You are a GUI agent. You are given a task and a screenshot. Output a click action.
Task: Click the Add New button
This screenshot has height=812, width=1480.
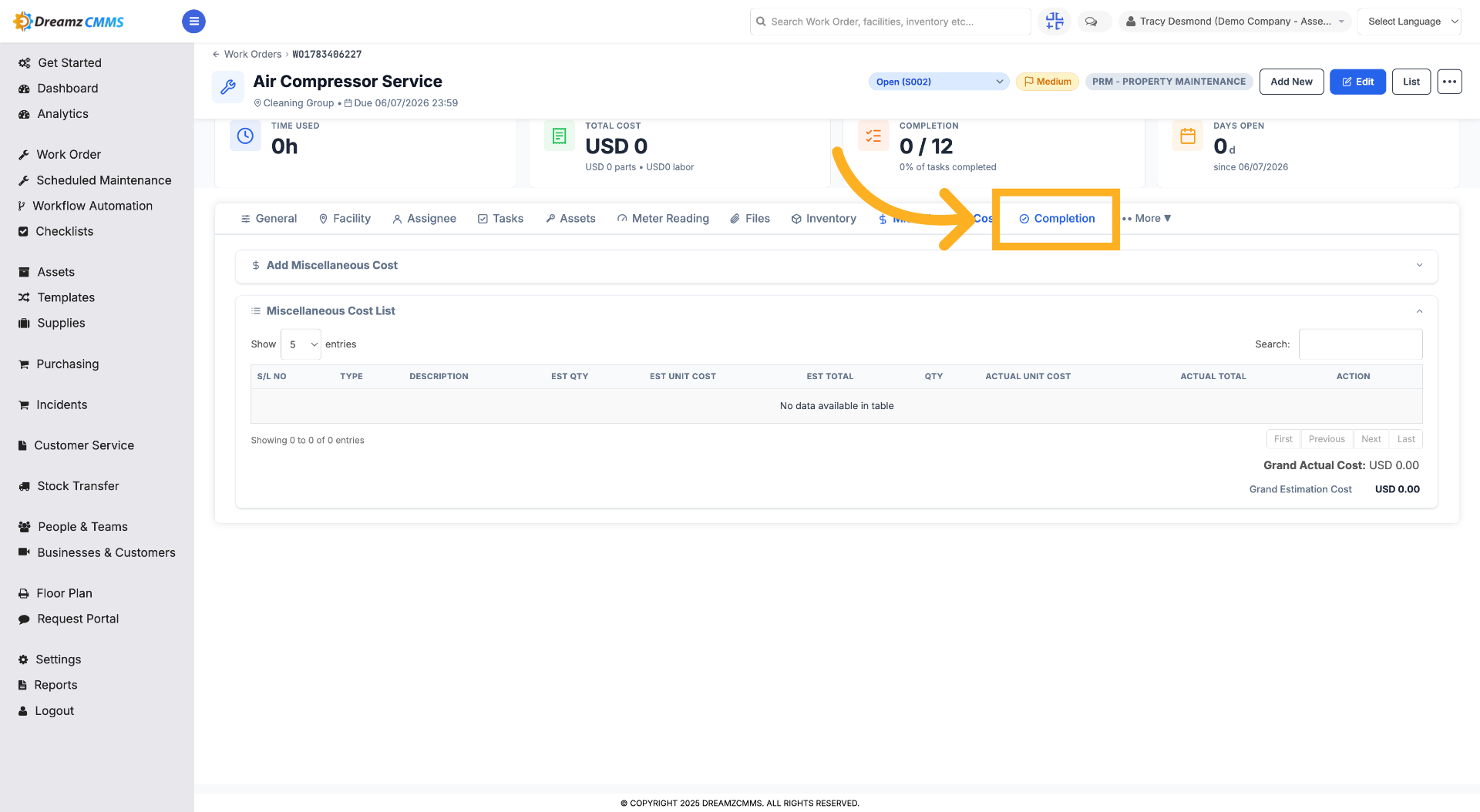(x=1291, y=82)
